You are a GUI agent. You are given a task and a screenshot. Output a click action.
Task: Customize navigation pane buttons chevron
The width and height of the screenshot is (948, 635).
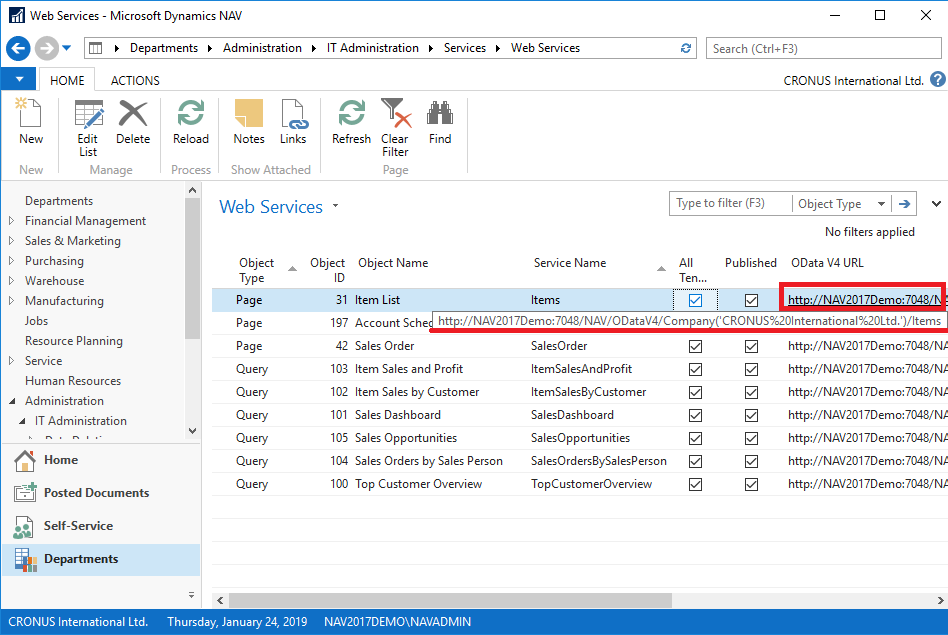pyautogui.click(x=191, y=595)
